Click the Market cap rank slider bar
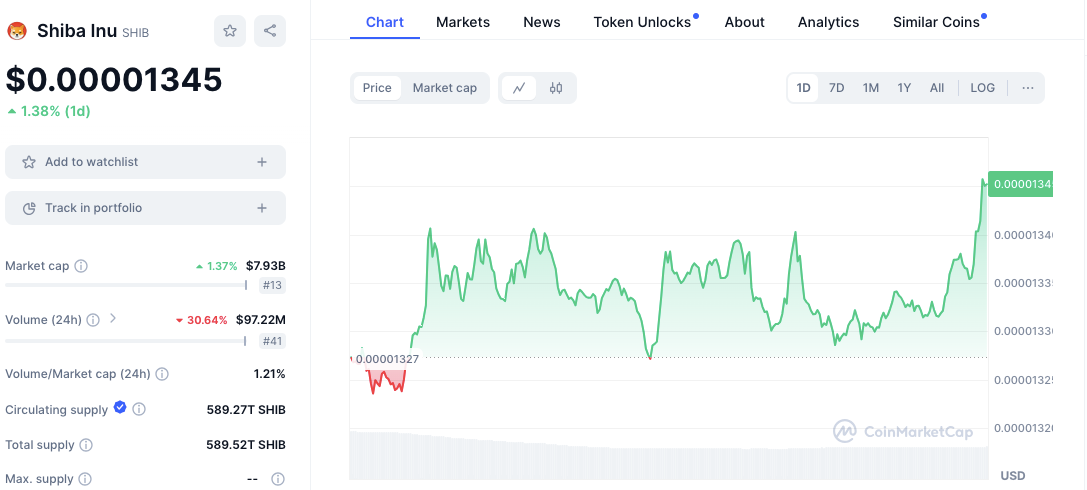The width and height of the screenshot is (1087, 490). coord(126,285)
